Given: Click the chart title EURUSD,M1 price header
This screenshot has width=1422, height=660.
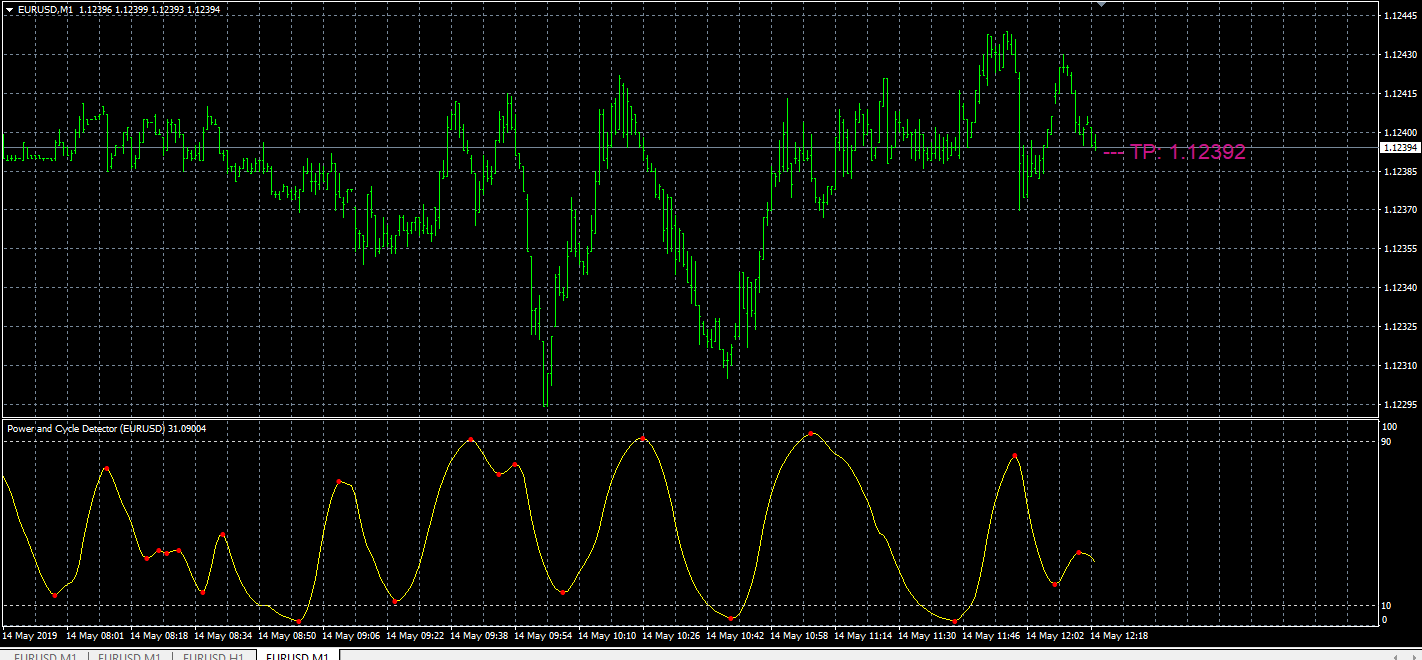Looking at the screenshot, I should pyautogui.click(x=119, y=9).
